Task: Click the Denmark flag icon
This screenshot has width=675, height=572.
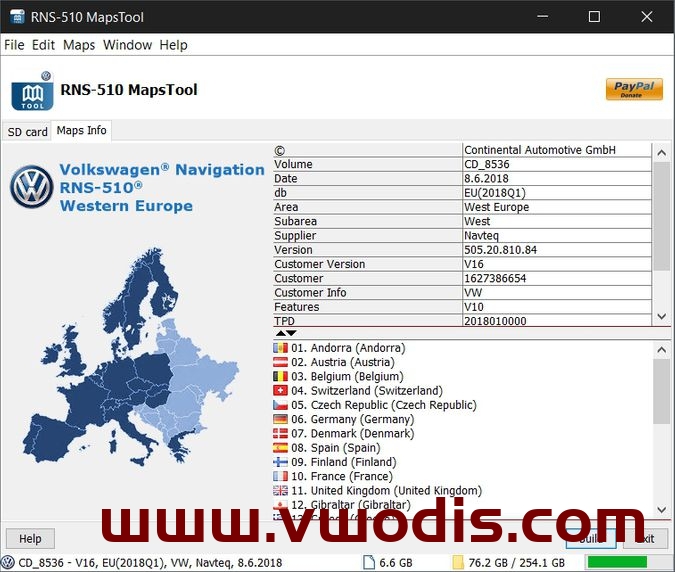Action: pyautogui.click(x=280, y=433)
